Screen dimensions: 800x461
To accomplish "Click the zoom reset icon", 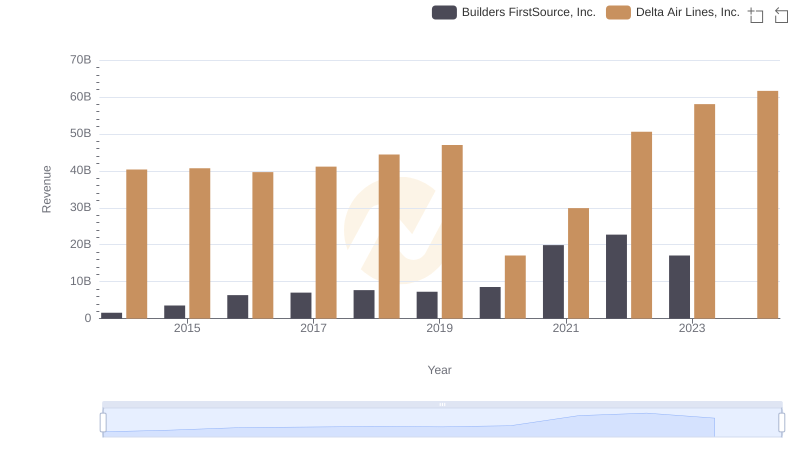I will click(x=781, y=15).
